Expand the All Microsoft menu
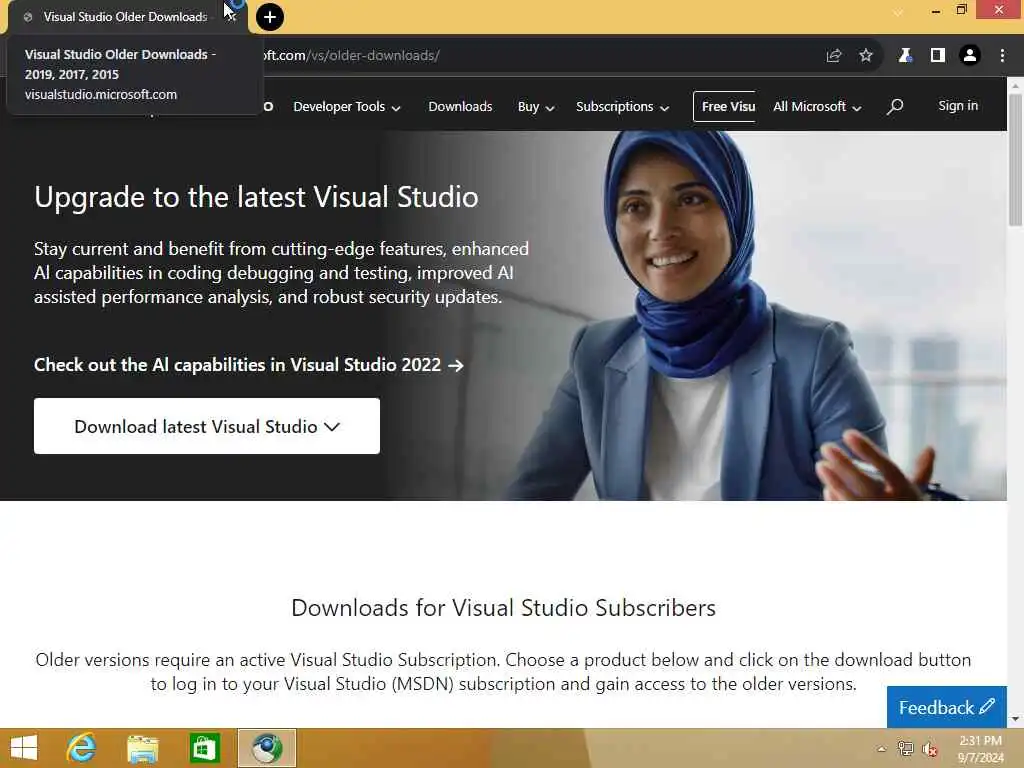 [x=817, y=106]
